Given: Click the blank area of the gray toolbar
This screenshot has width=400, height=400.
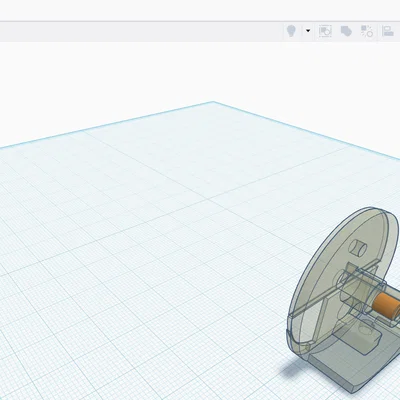Looking at the screenshot, I should (140, 32).
